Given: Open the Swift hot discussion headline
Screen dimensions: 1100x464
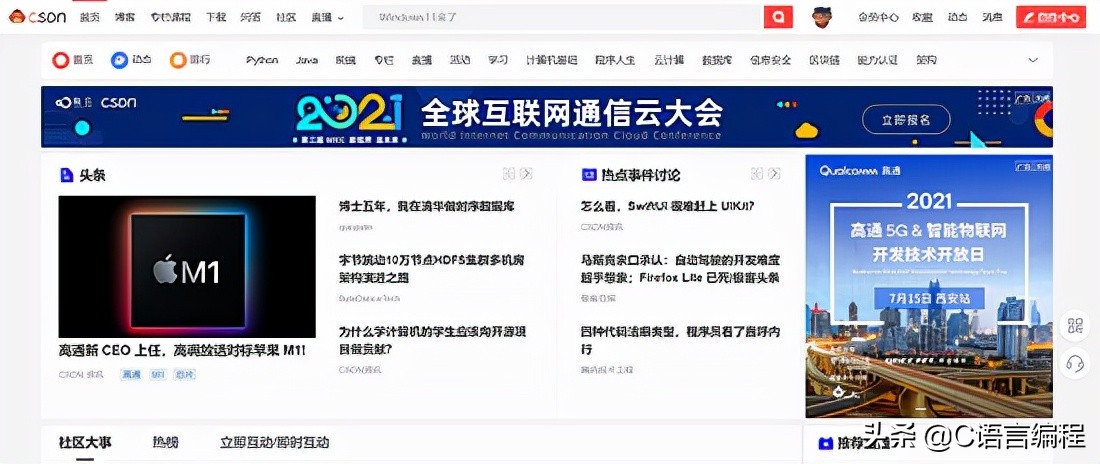Looking at the screenshot, I should [668, 207].
